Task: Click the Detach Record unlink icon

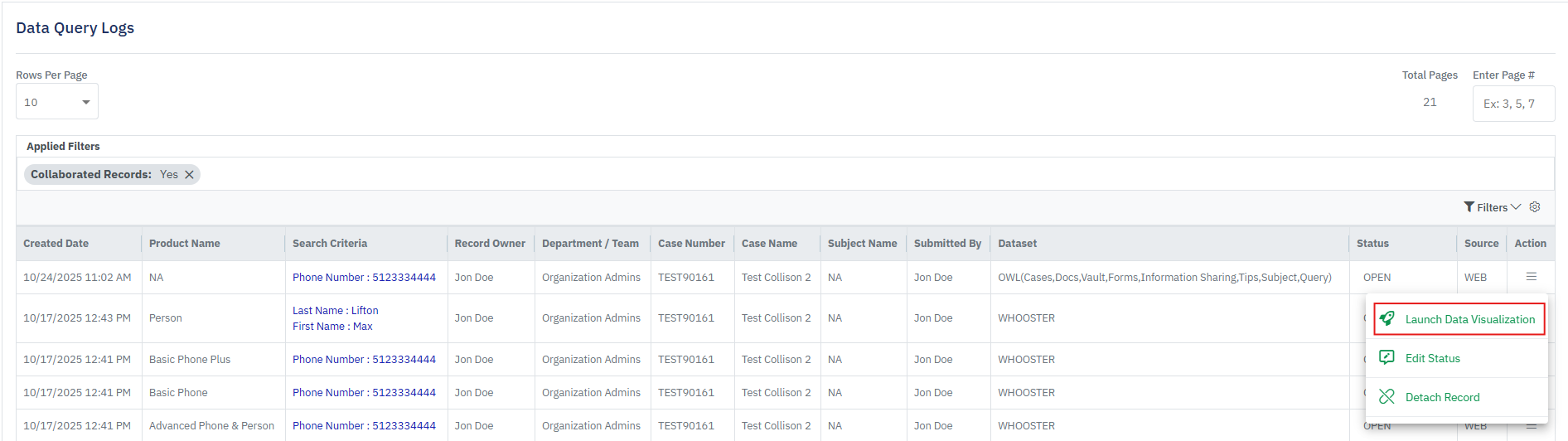Action: pos(1387,397)
